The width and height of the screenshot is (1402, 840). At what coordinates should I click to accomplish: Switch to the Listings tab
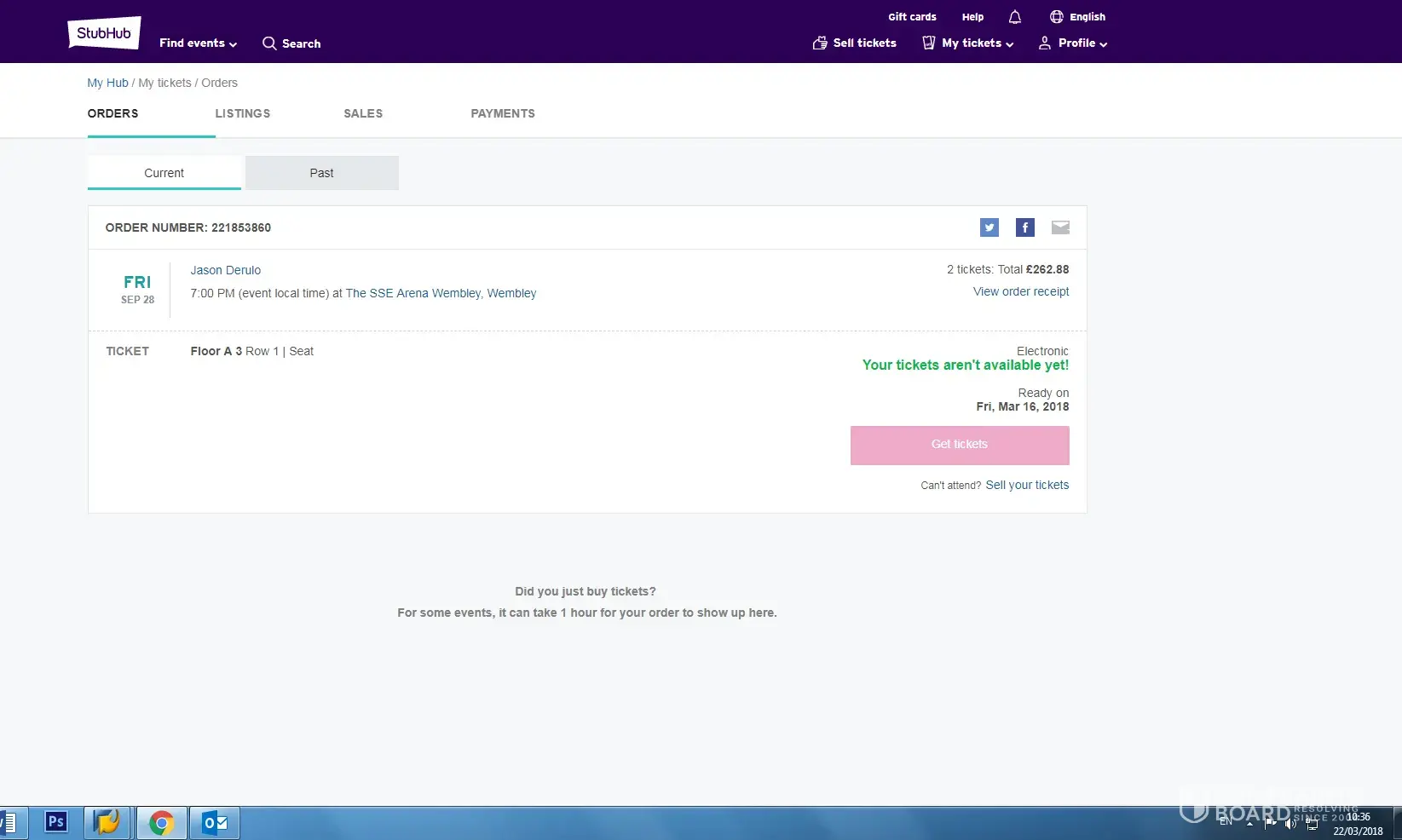point(243,113)
